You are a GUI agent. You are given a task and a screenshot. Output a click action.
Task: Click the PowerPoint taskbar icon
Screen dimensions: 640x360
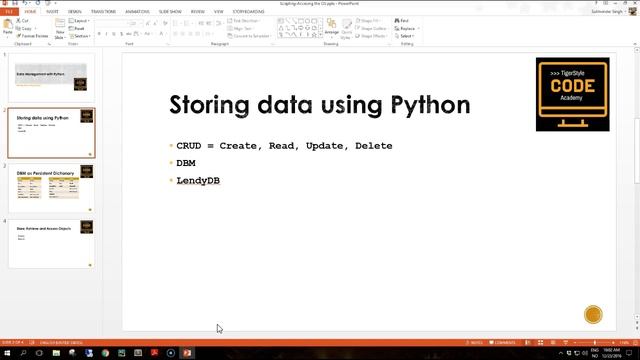[187, 353]
